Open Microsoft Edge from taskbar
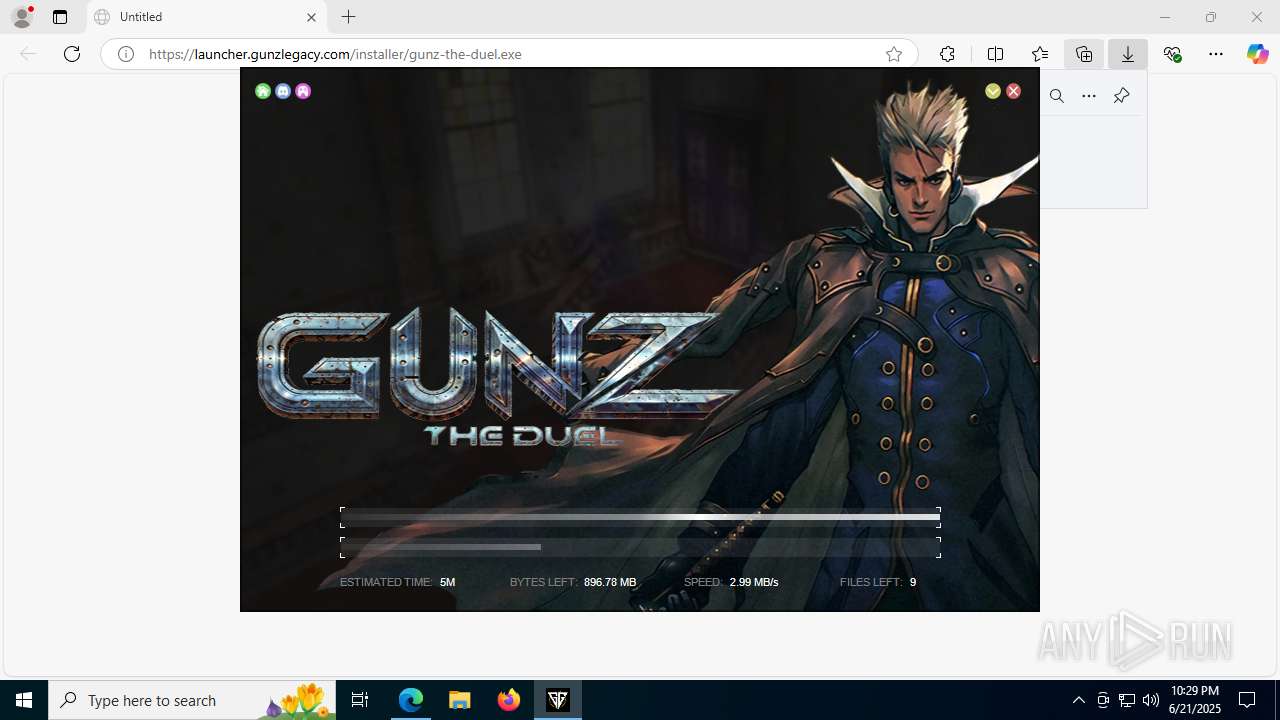This screenshot has width=1280, height=720. 411,700
